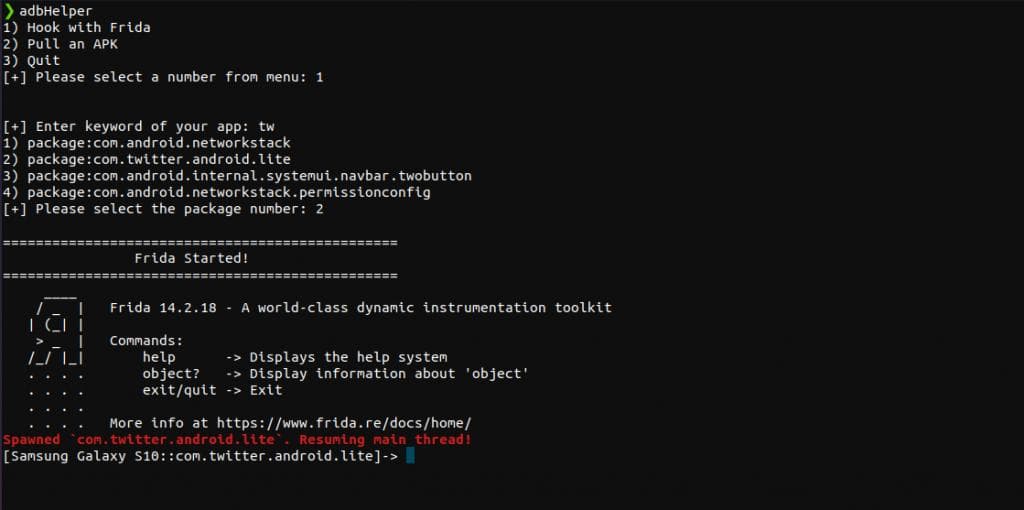Click the Frida ASCII art logo
Viewport: 1024px width, 510px height.
coord(56,340)
